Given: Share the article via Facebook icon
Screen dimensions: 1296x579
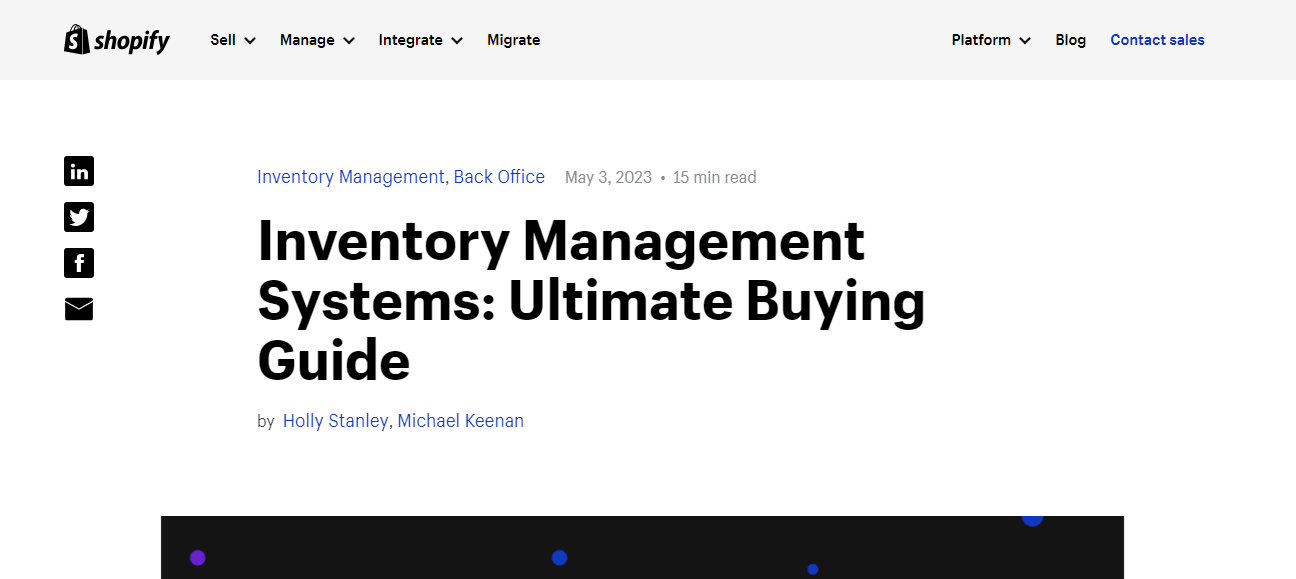Looking at the screenshot, I should [x=79, y=262].
